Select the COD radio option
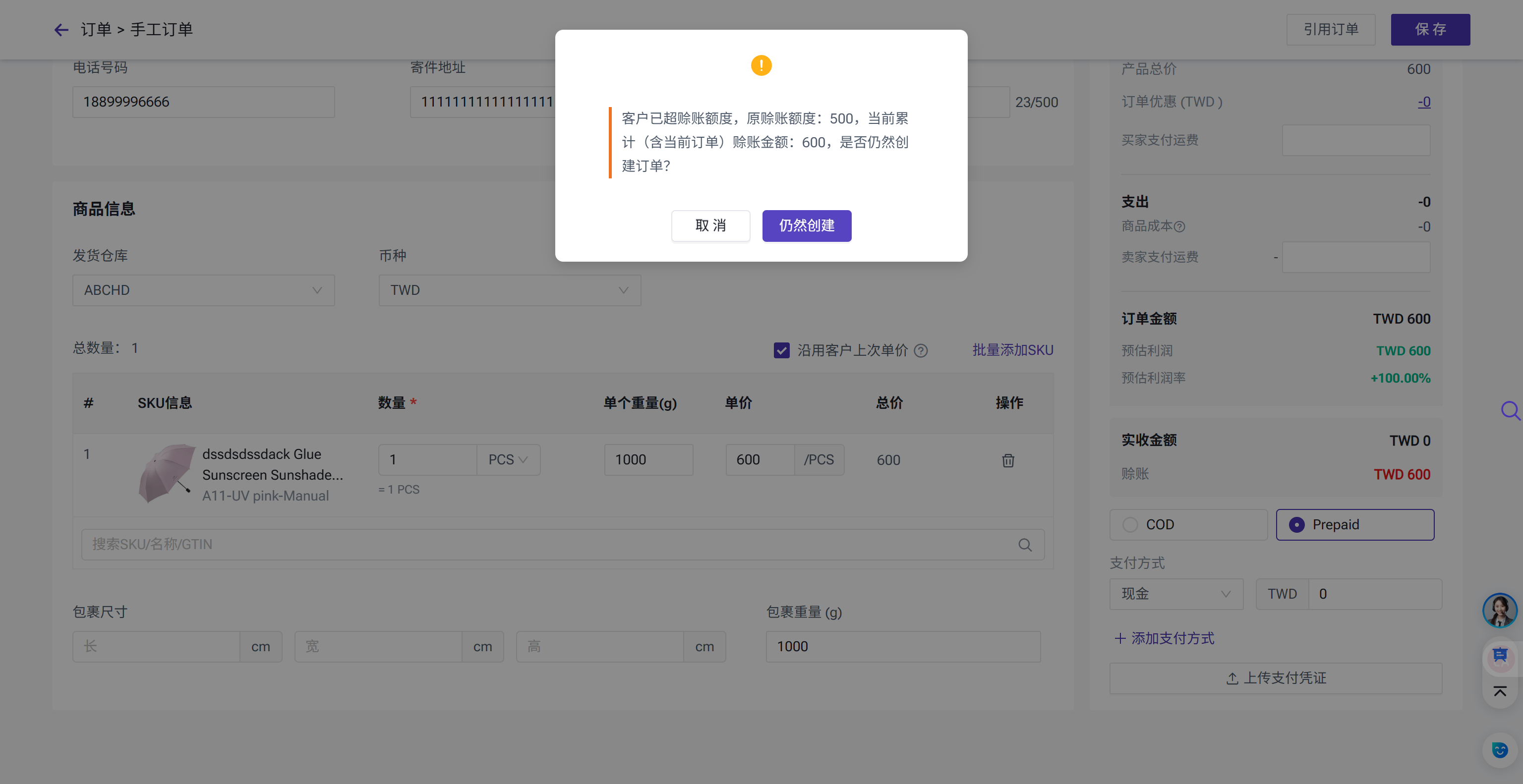This screenshot has width=1523, height=784. (x=1130, y=525)
